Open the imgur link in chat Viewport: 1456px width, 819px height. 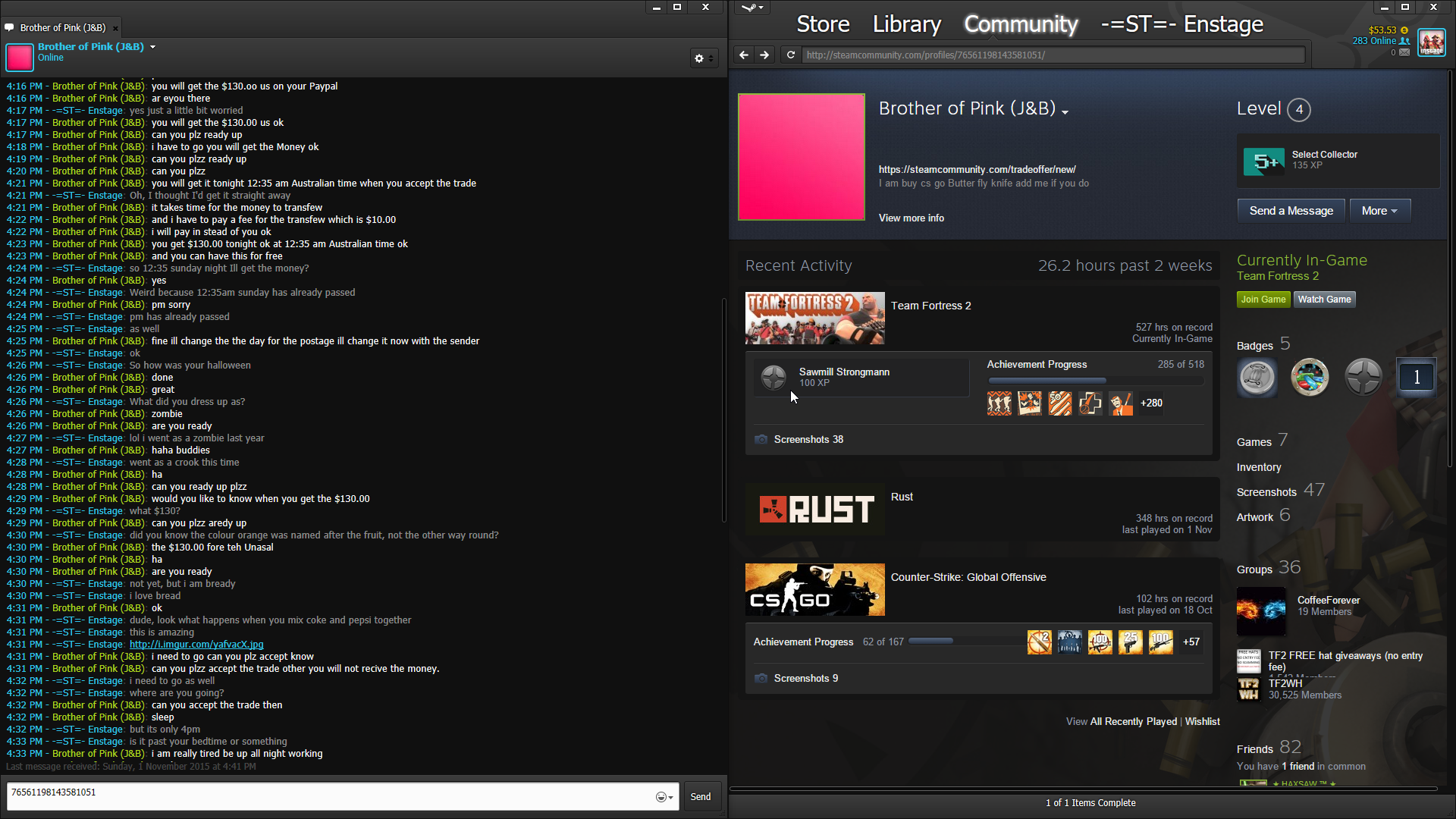[196, 645]
